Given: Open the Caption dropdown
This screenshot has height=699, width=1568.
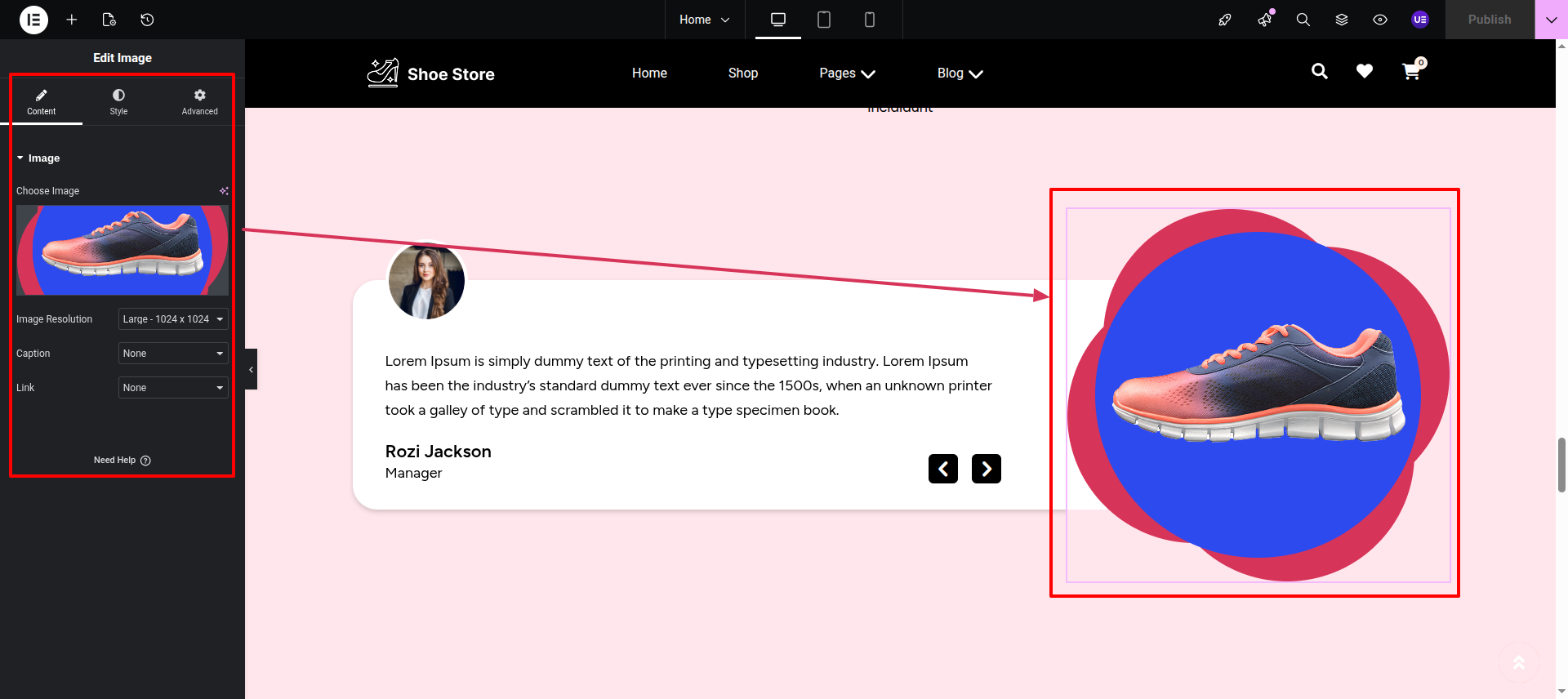Looking at the screenshot, I should (x=173, y=354).
